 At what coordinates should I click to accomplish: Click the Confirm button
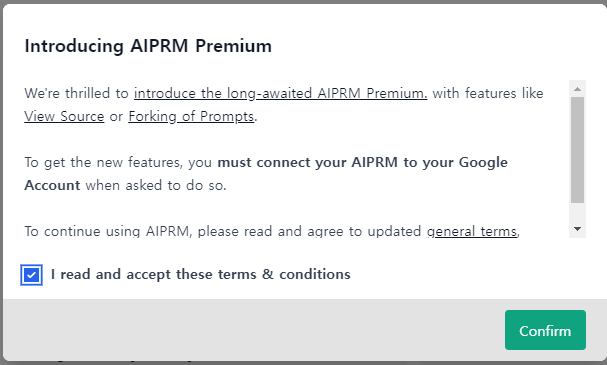[545, 330]
